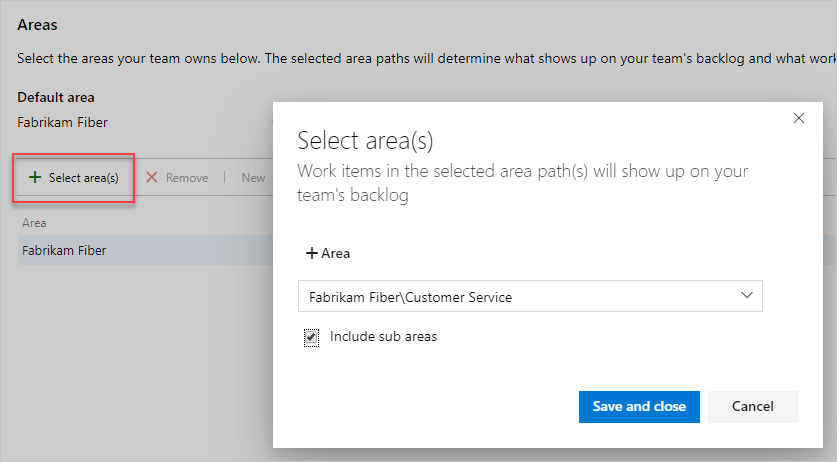837x462 pixels.
Task: Click the New toolbar command
Action: (x=253, y=178)
